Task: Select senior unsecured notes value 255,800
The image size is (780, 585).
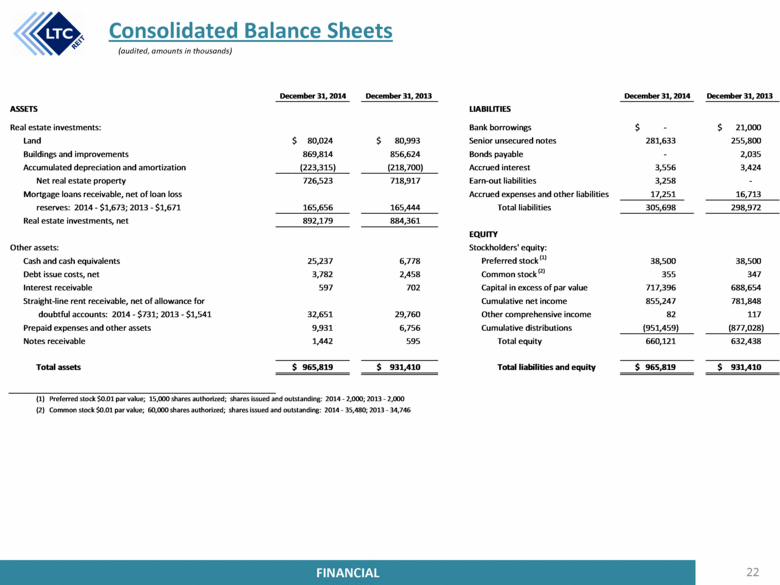Action: tap(746, 141)
